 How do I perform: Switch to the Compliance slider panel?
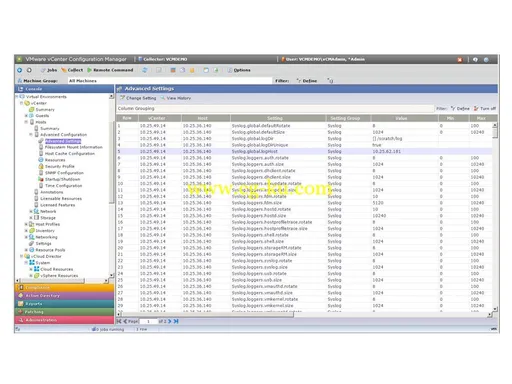64,287
